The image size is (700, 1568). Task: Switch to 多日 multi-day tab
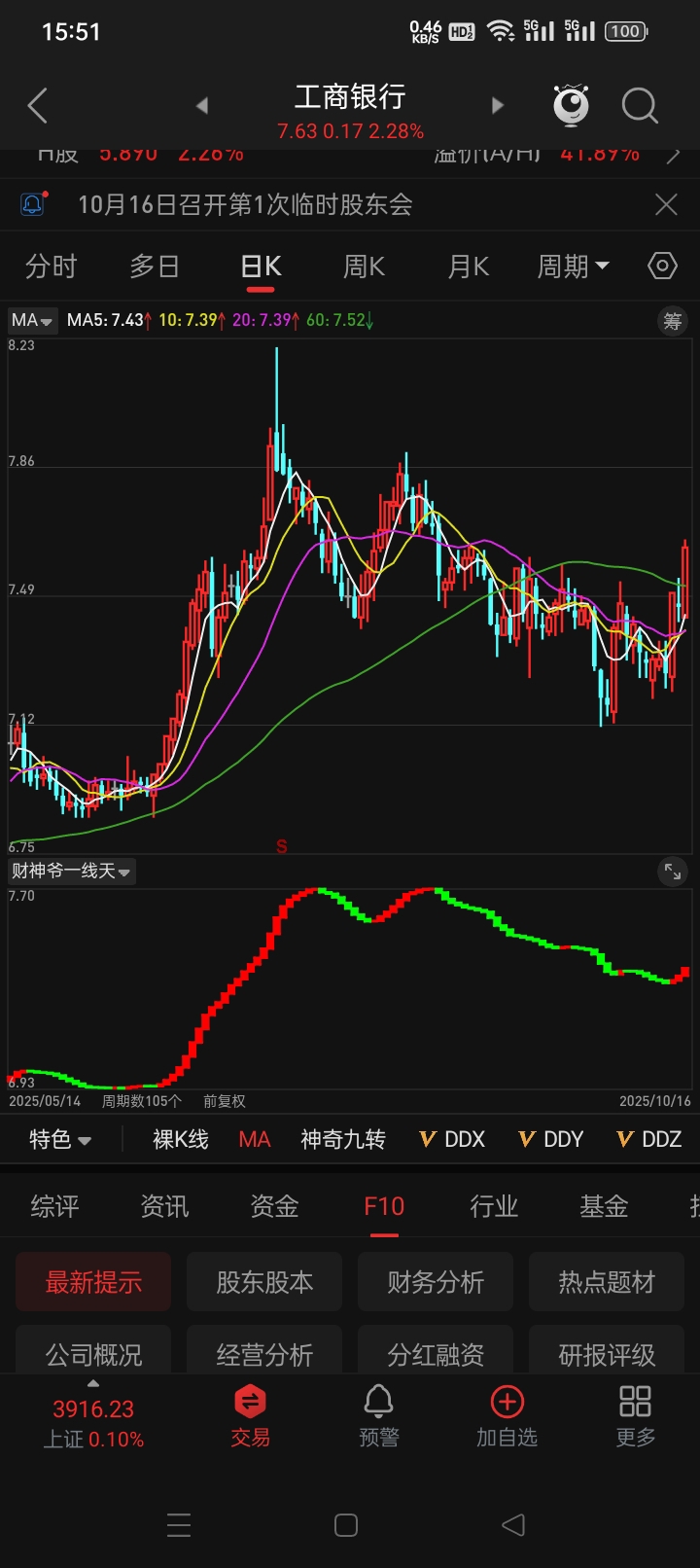pos(155,266)
